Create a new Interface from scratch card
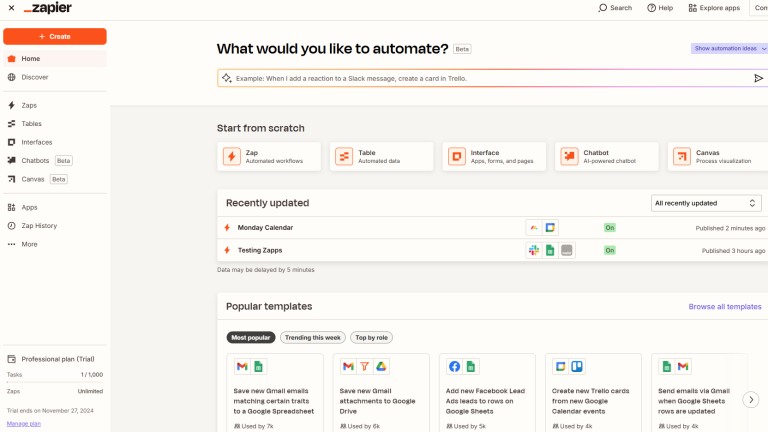Screen dimensions: 768x432 click(494, 157)
